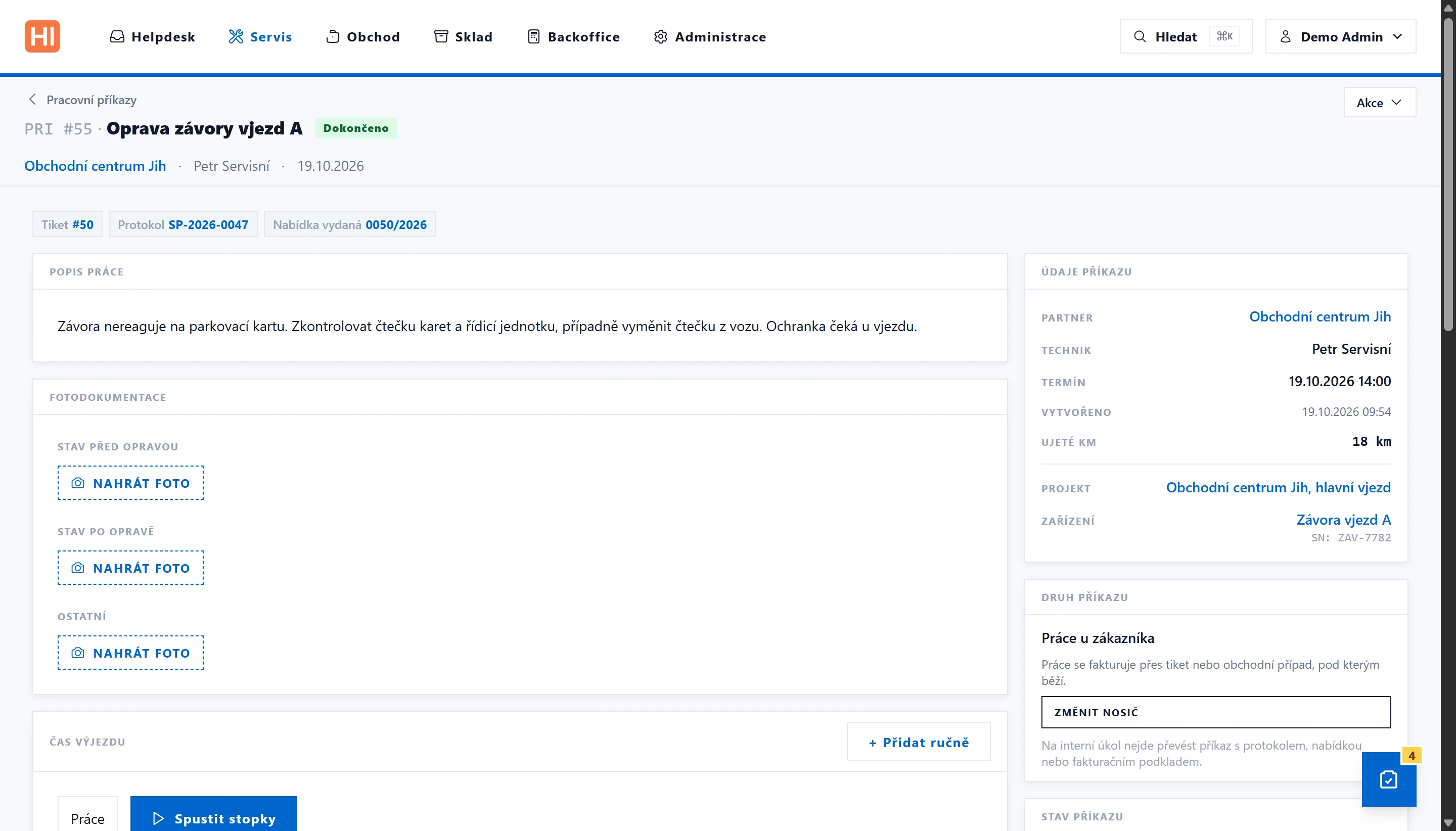Click the search magnifier icon
The width and height of the screenshot is (1456, 831).
tap(1139, 36)
